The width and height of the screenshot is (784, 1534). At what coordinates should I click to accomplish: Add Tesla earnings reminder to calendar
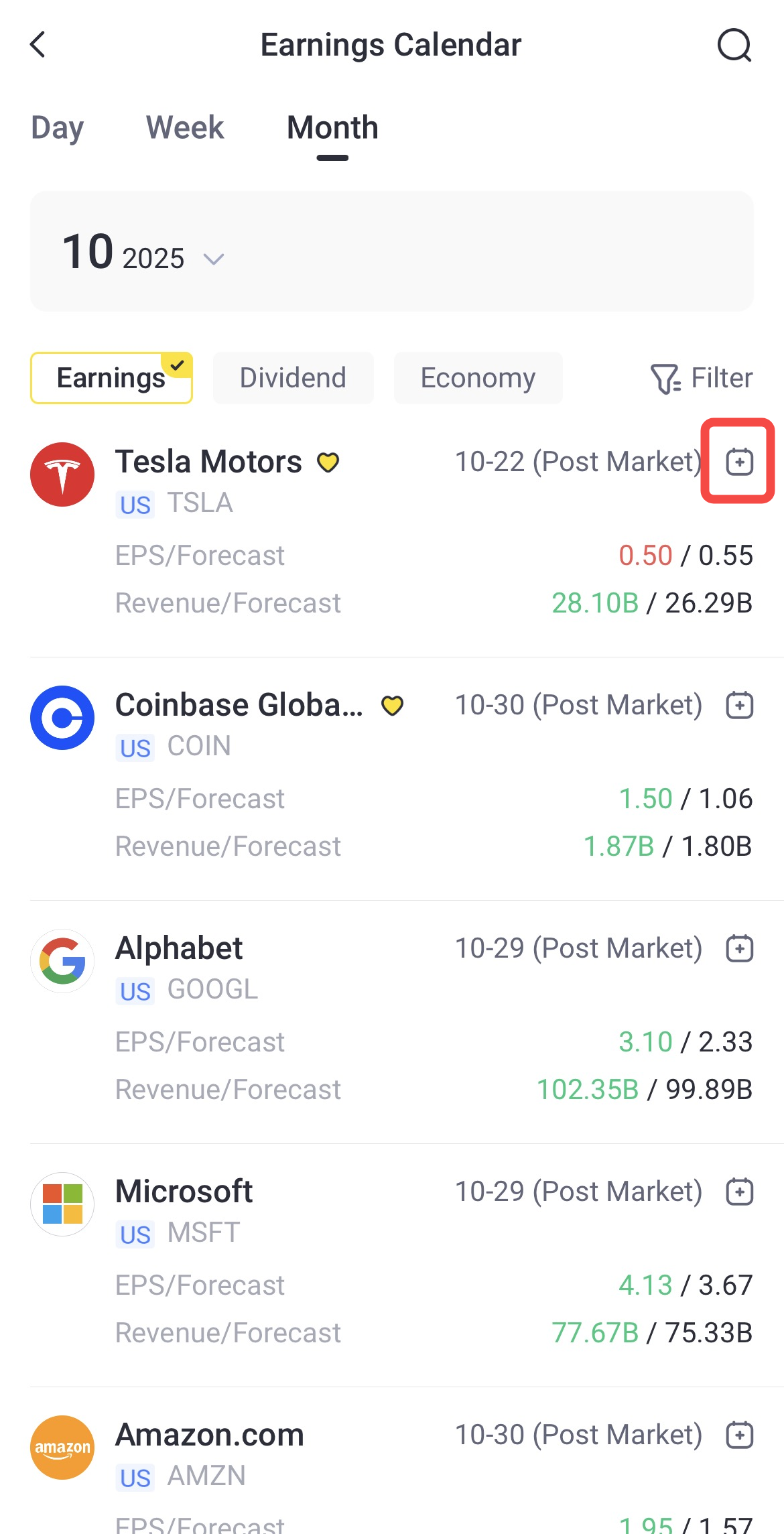click(740, 462)
